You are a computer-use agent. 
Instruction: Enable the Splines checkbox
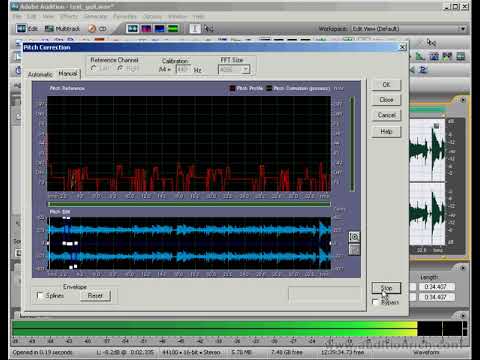coord(40,295)
